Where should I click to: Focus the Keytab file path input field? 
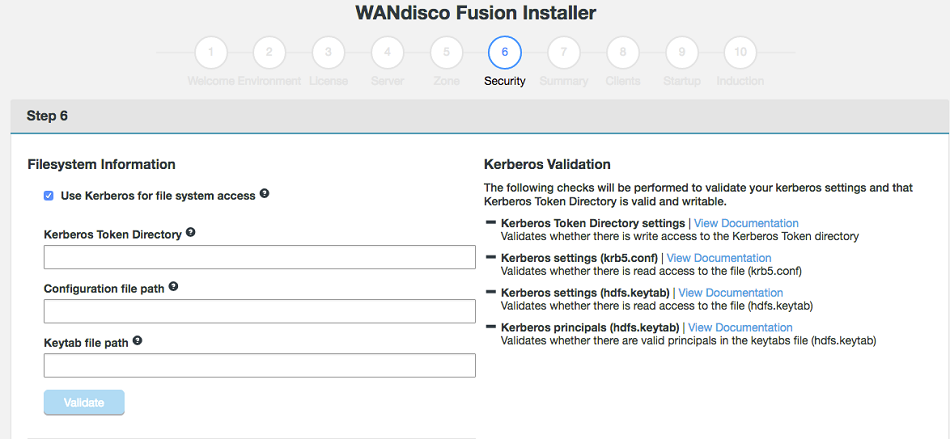click(x=259, y=366)
